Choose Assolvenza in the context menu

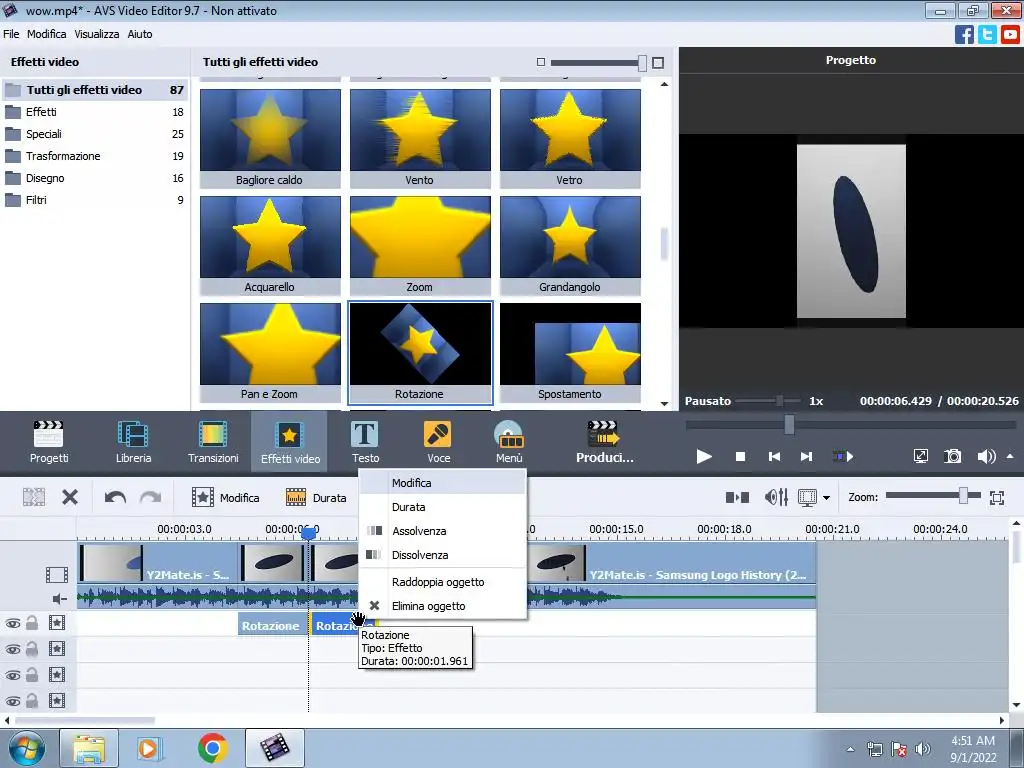pos(443,531)
